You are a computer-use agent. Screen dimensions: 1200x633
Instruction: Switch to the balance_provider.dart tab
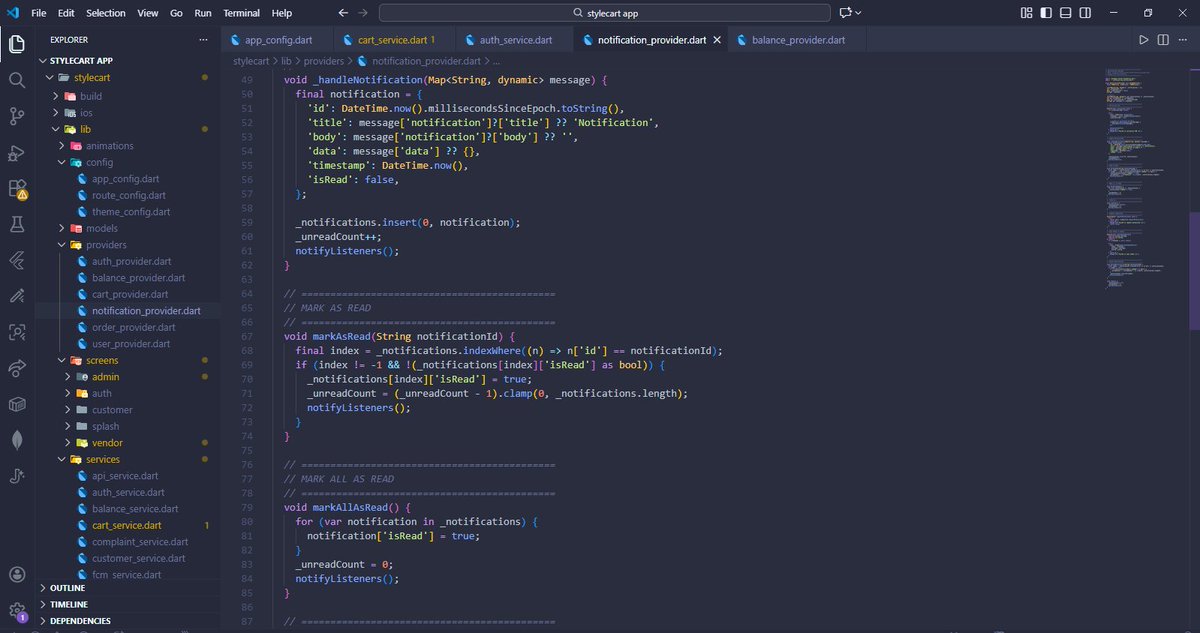pos(794,40)
